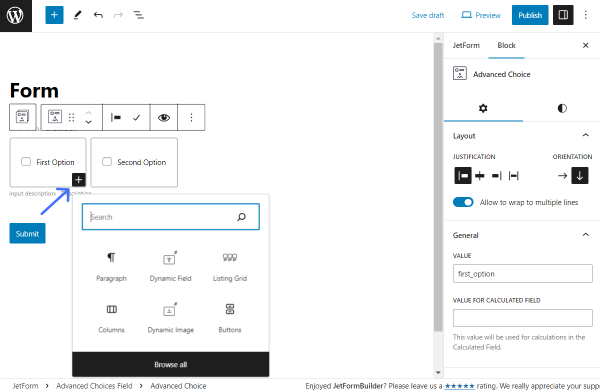
Task: Open the settings gear tab
Action: pos(483,108)
